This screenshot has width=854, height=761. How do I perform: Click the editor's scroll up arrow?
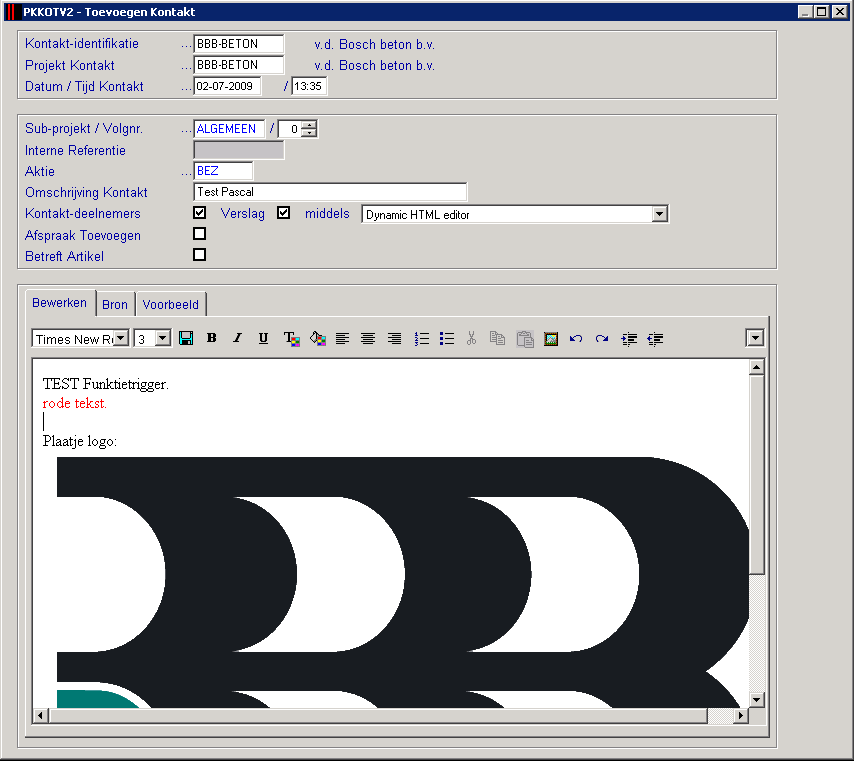756,368
